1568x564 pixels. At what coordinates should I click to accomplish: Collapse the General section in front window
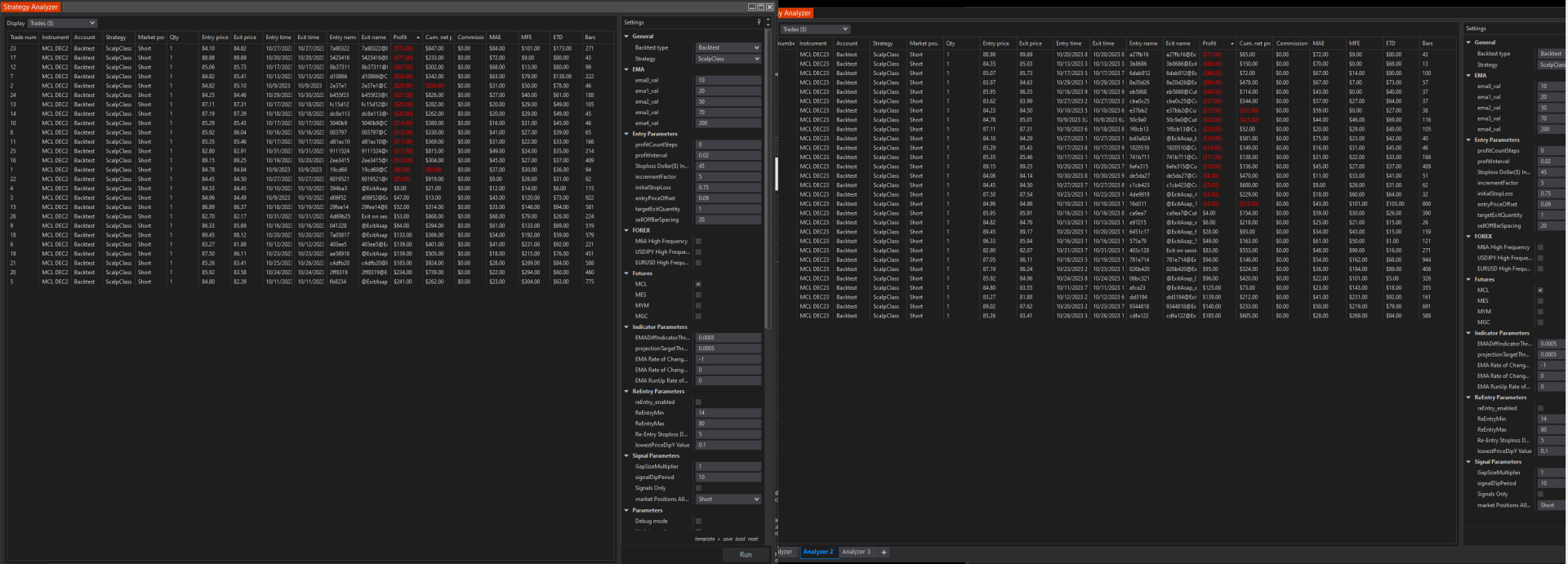coord(627,37)
